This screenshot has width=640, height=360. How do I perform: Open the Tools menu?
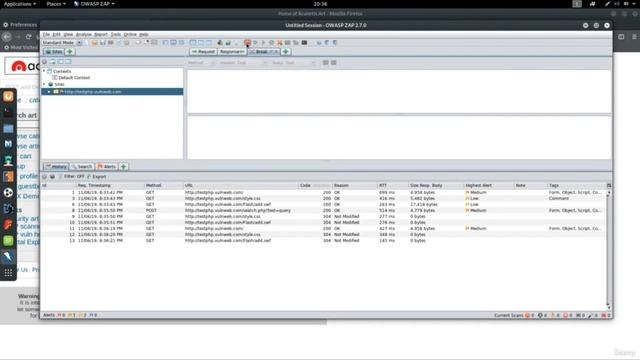116,34
